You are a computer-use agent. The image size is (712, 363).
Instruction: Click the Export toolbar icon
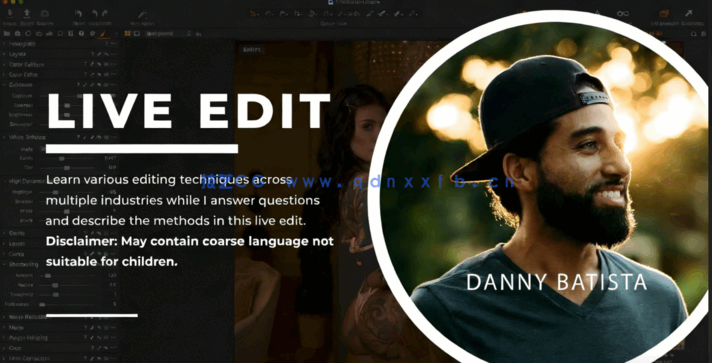coord(27,14)
